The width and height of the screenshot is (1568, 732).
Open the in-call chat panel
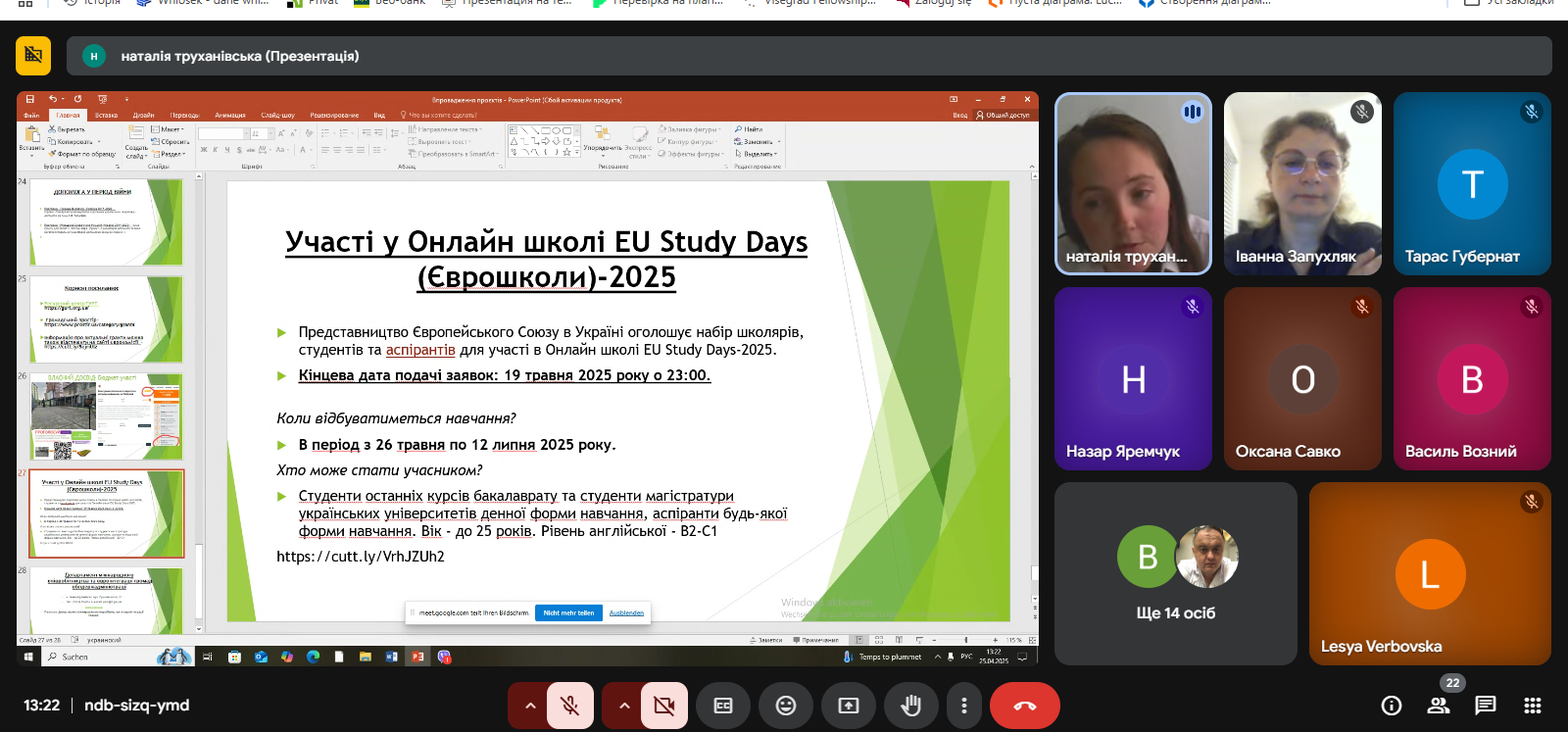pos(1486,706)
